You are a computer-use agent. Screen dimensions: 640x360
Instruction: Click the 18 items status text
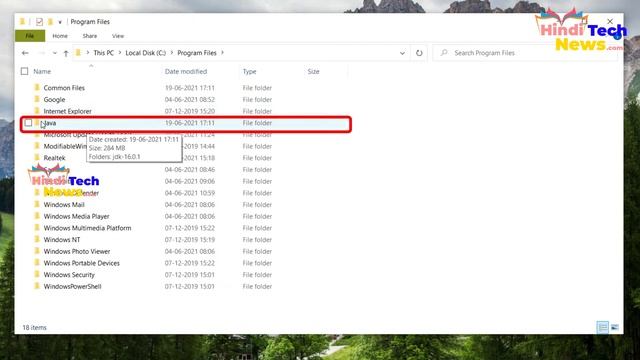(34, 327)
